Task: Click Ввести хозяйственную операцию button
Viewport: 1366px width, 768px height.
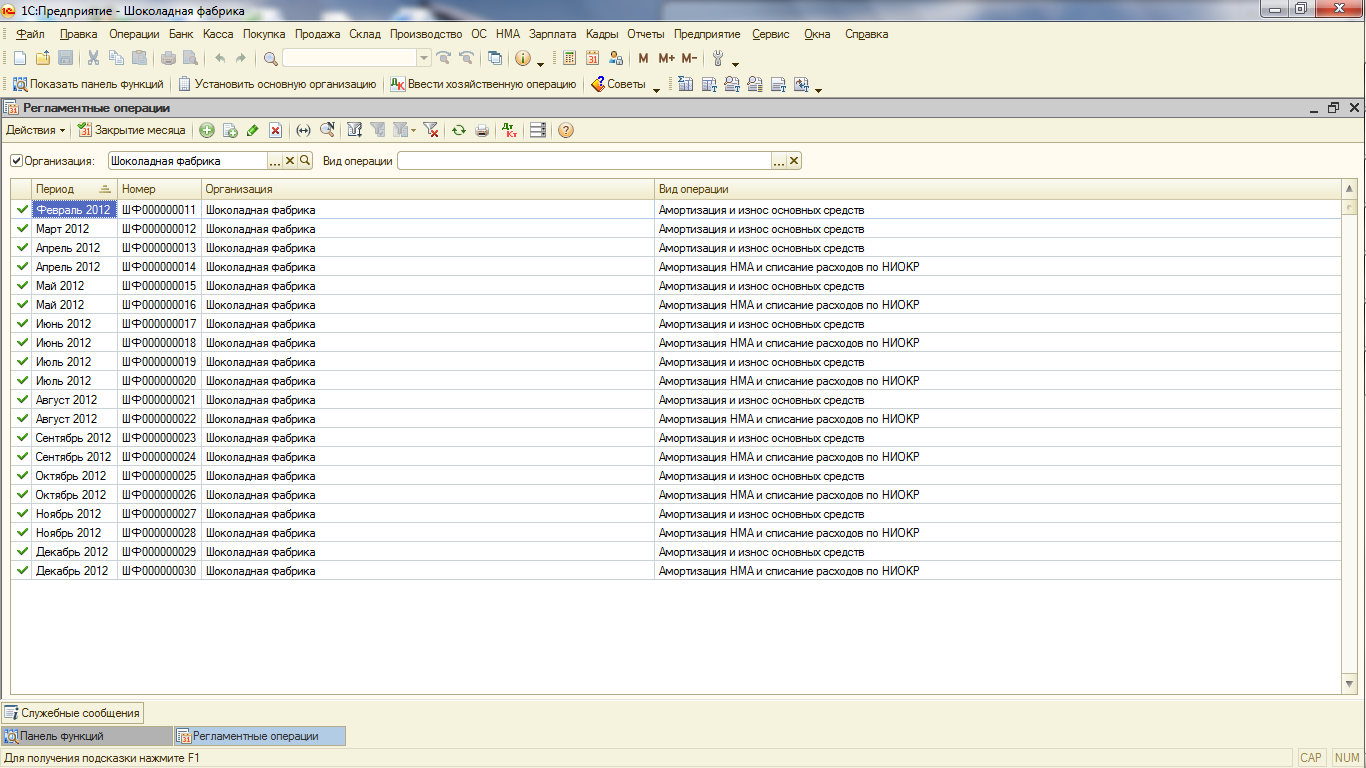Action: tap(483, 85)
